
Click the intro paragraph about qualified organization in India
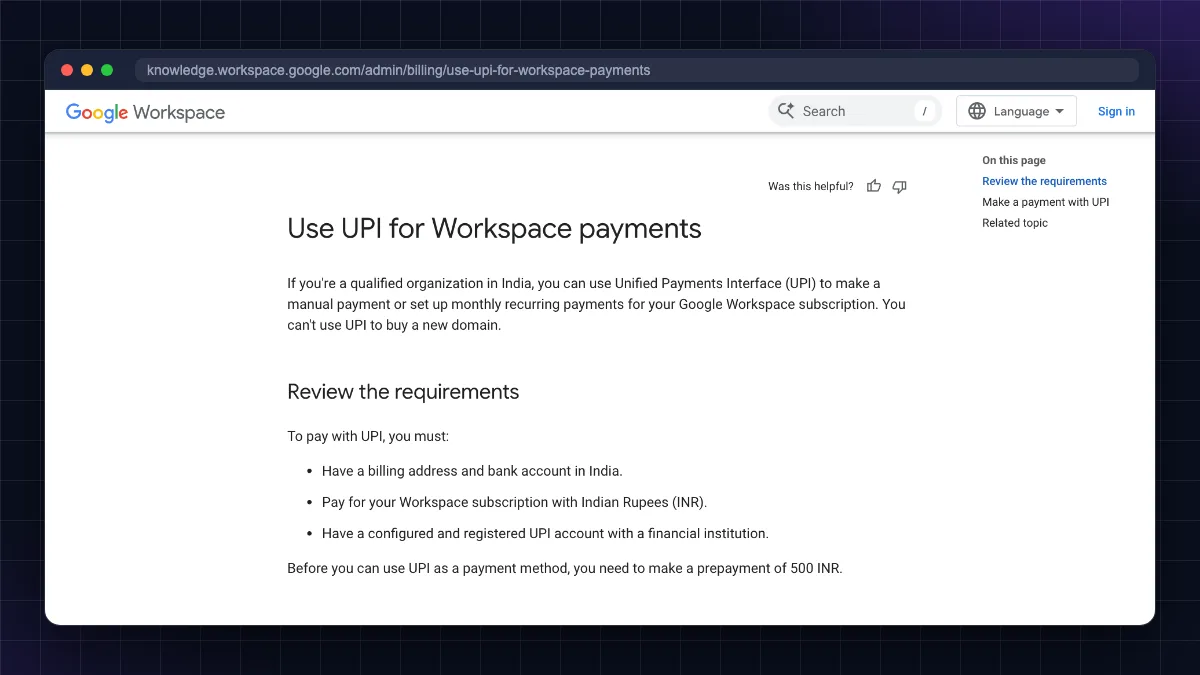[x=597, y=304]
